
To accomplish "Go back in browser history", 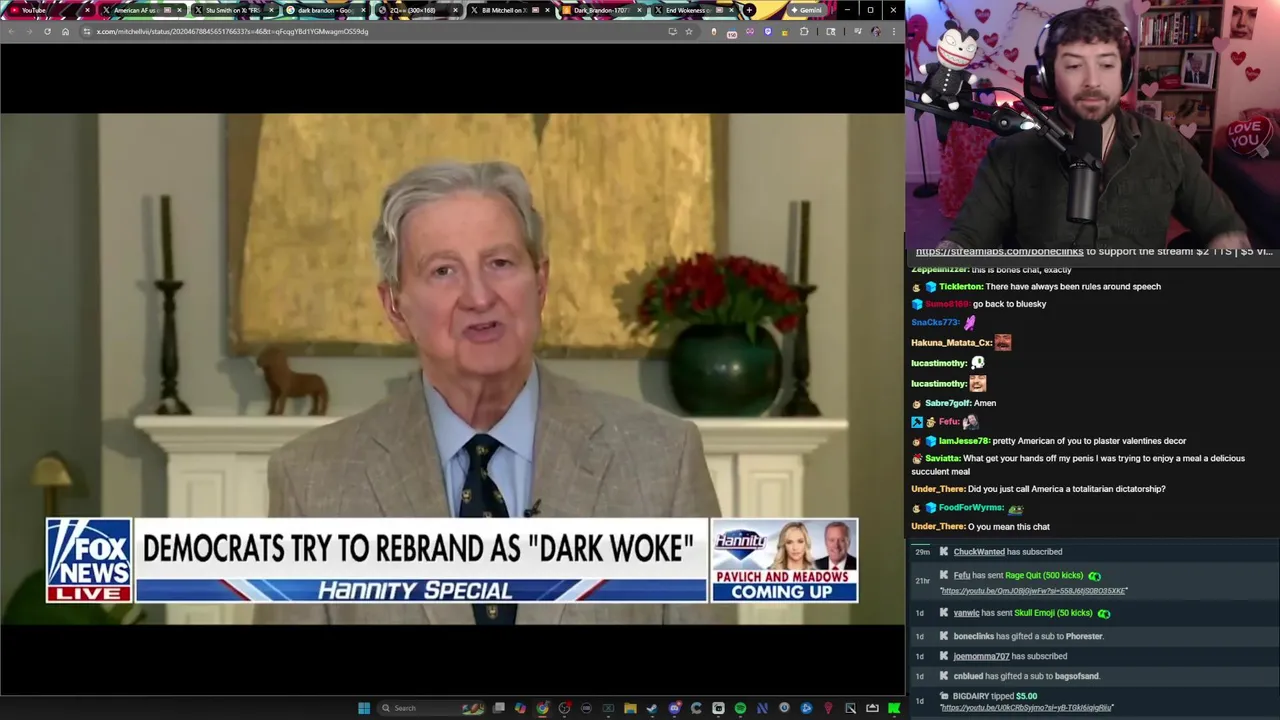I will tap(10, 31).
